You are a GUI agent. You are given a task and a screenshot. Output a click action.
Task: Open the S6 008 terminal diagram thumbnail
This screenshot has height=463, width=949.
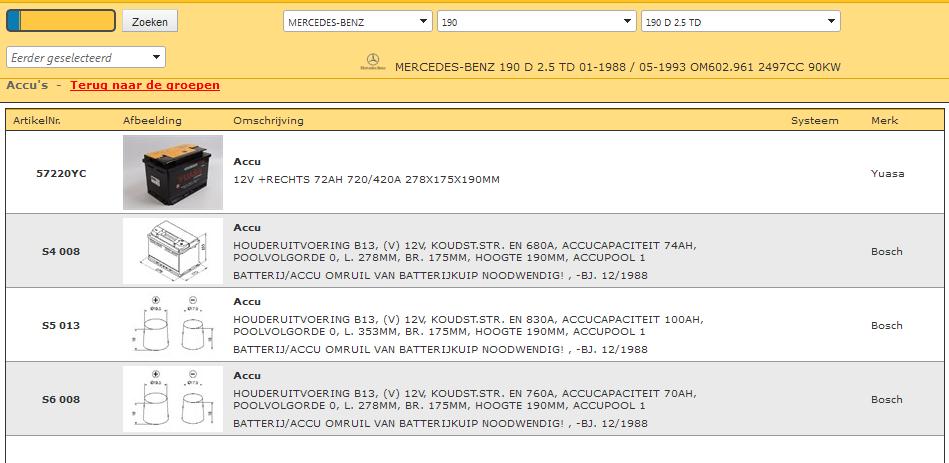click(x=172, y=399)
